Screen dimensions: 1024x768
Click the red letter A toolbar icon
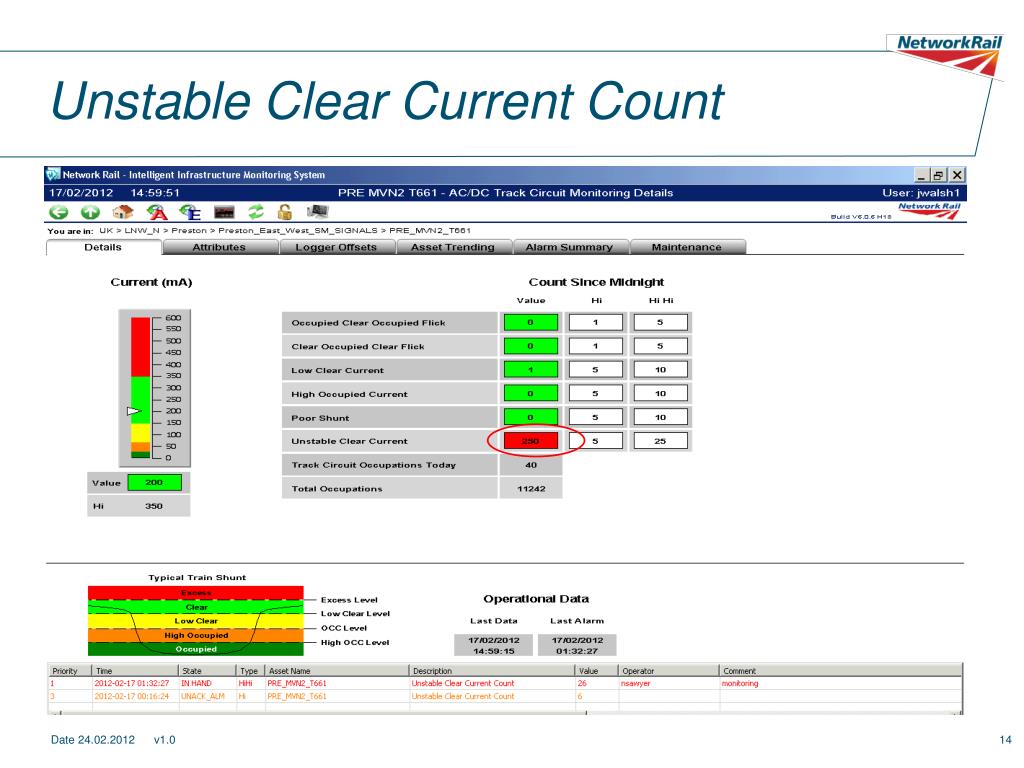tap(157, 212)
